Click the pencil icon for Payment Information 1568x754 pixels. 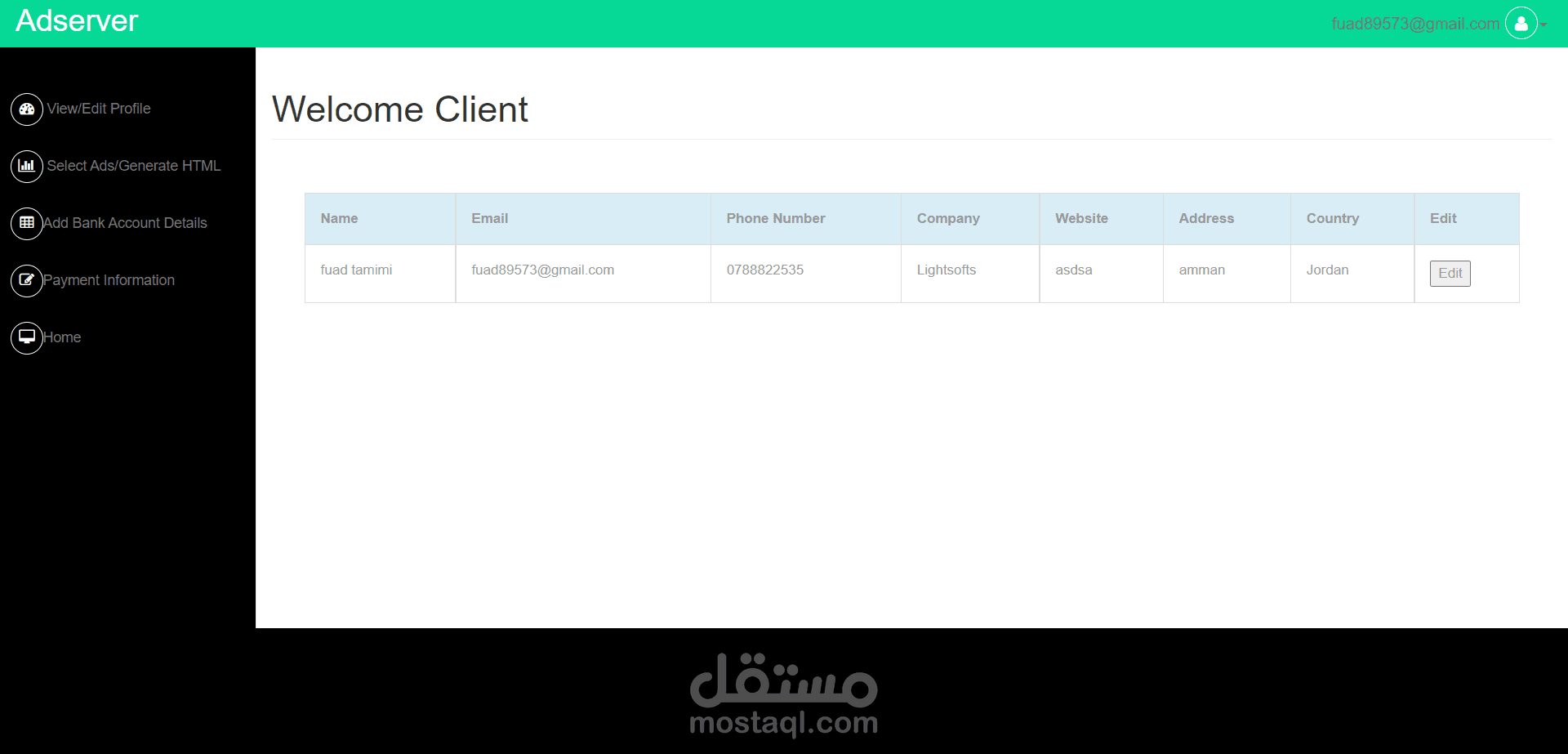point(27,280)
